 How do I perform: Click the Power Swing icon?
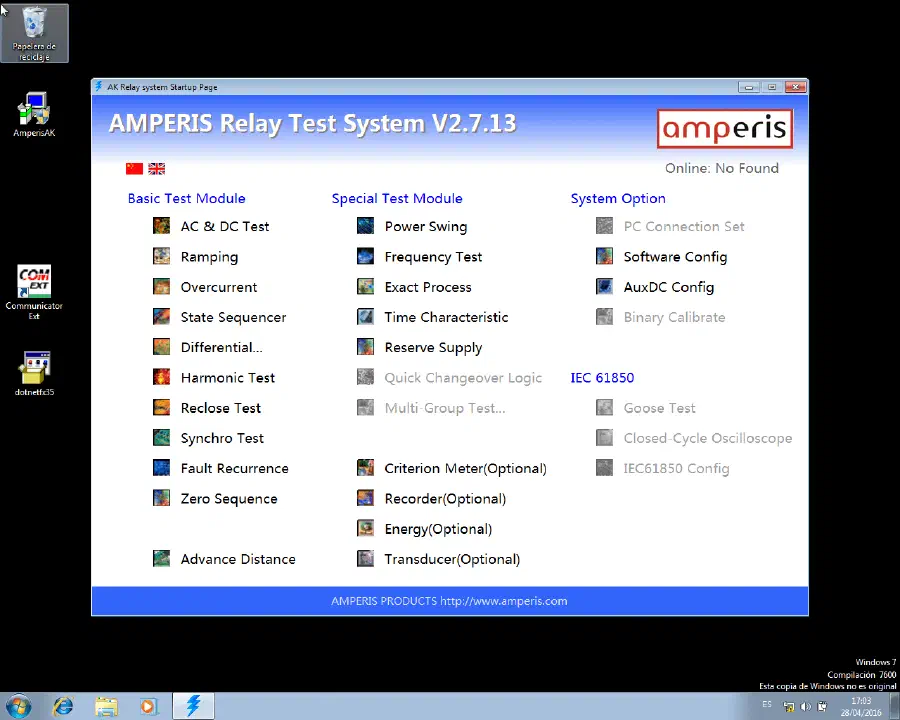[365, 226]
